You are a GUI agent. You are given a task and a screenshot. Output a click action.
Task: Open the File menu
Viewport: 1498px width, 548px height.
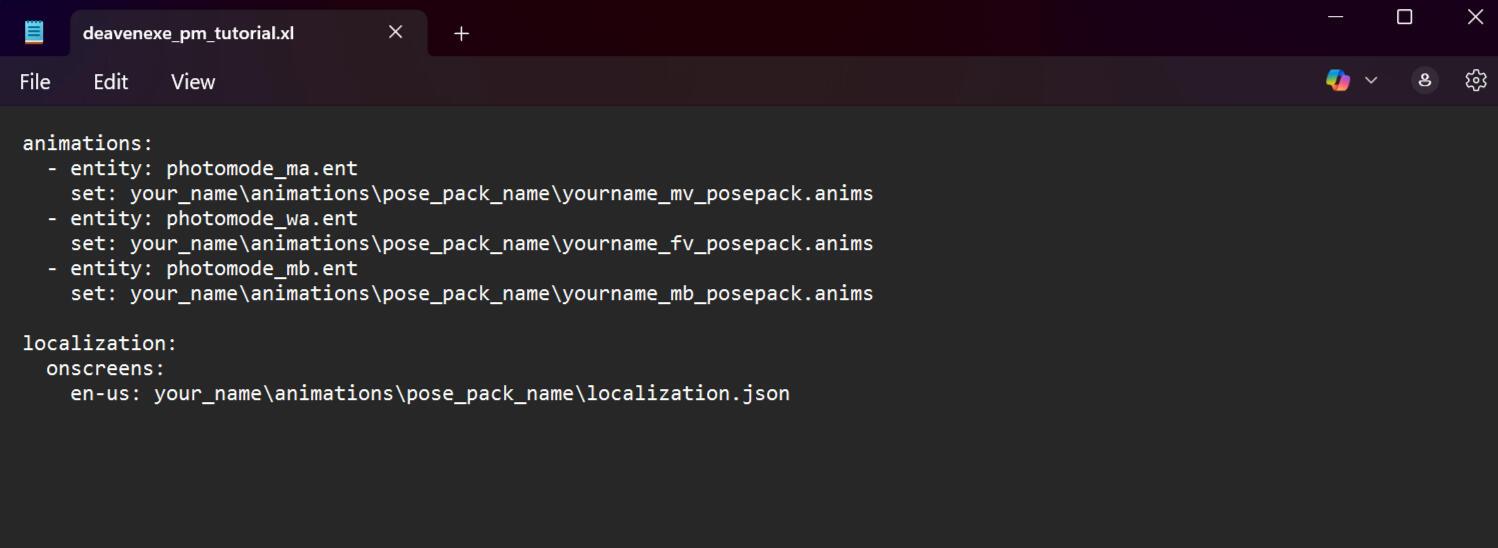point(35,82)
